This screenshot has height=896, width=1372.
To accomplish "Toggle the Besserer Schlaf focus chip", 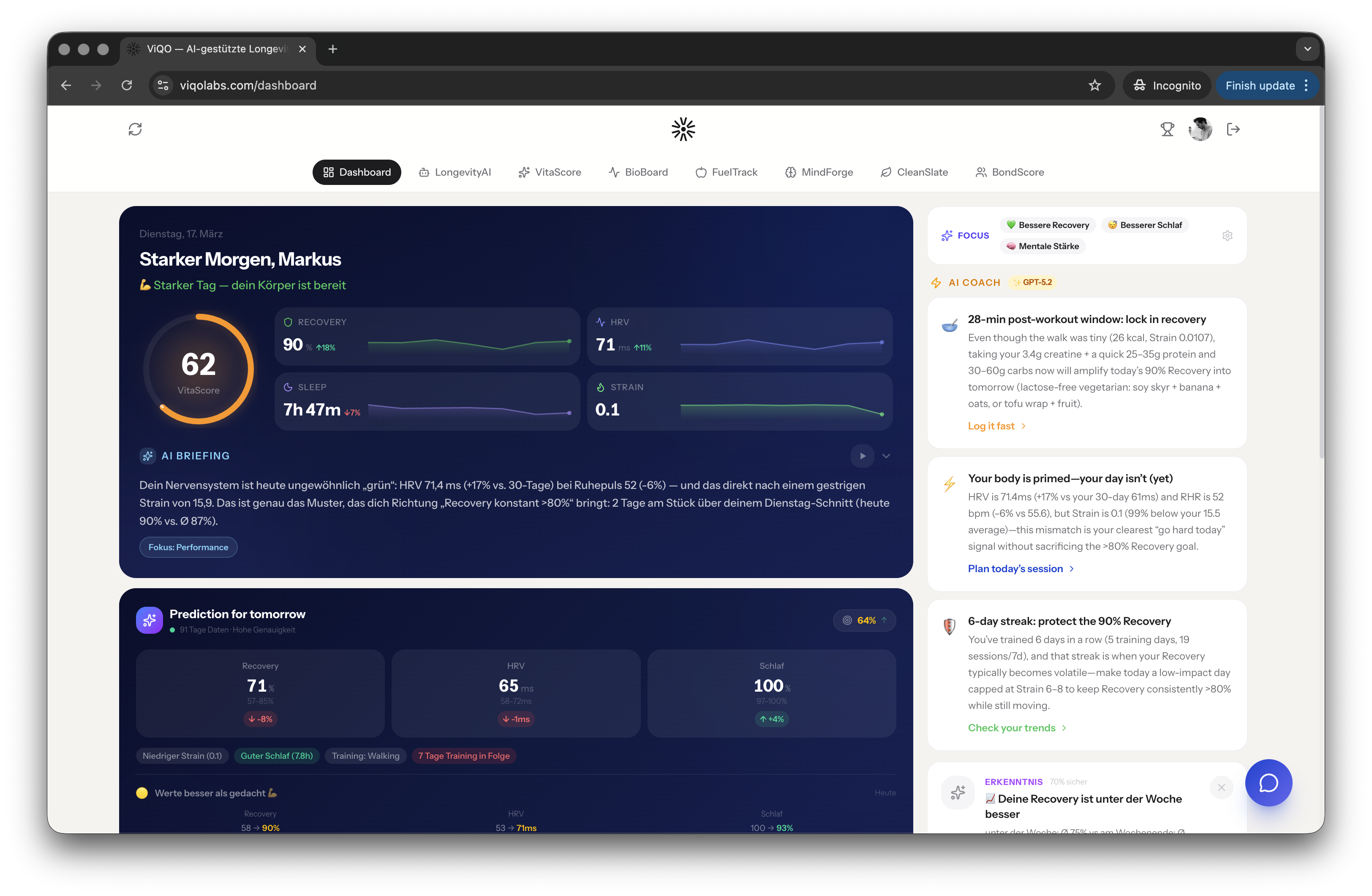I will [x=1145, y=225].
